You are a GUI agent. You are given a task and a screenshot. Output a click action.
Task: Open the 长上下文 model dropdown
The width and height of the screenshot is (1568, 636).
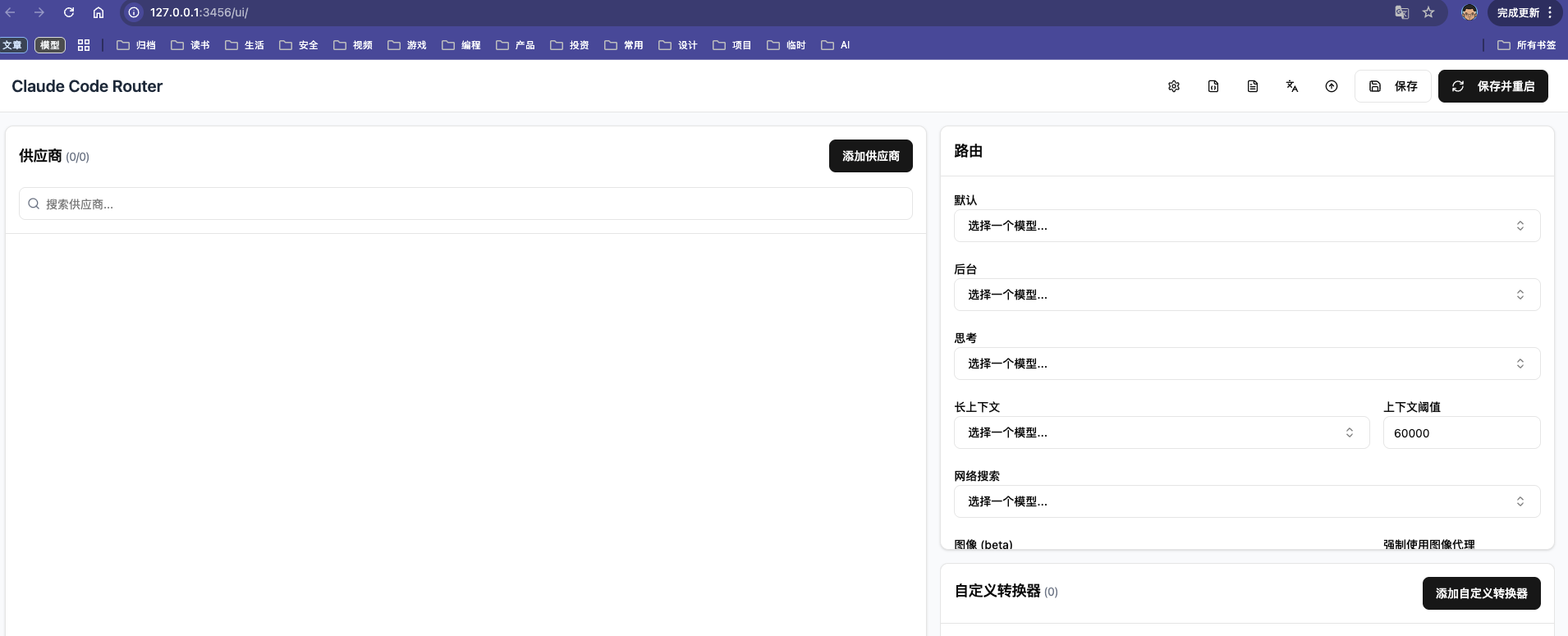(1161, 432)
